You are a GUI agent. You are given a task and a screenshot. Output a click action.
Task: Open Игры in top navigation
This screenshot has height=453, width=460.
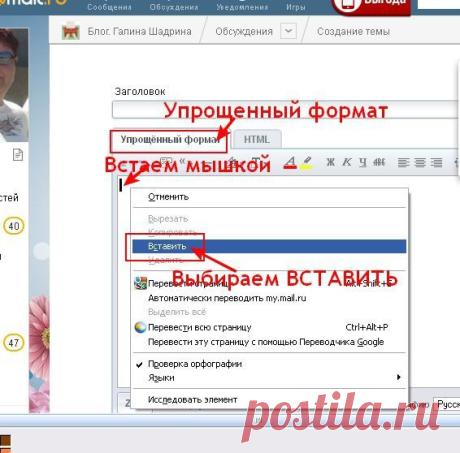296,7
